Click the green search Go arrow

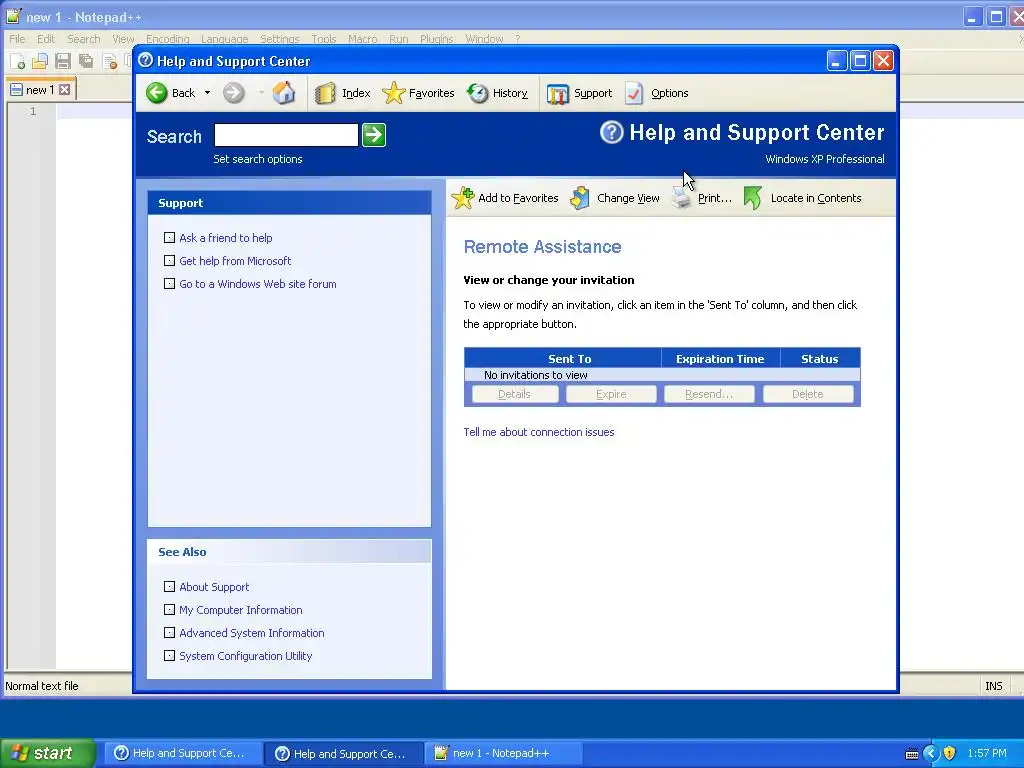[374, 135]
